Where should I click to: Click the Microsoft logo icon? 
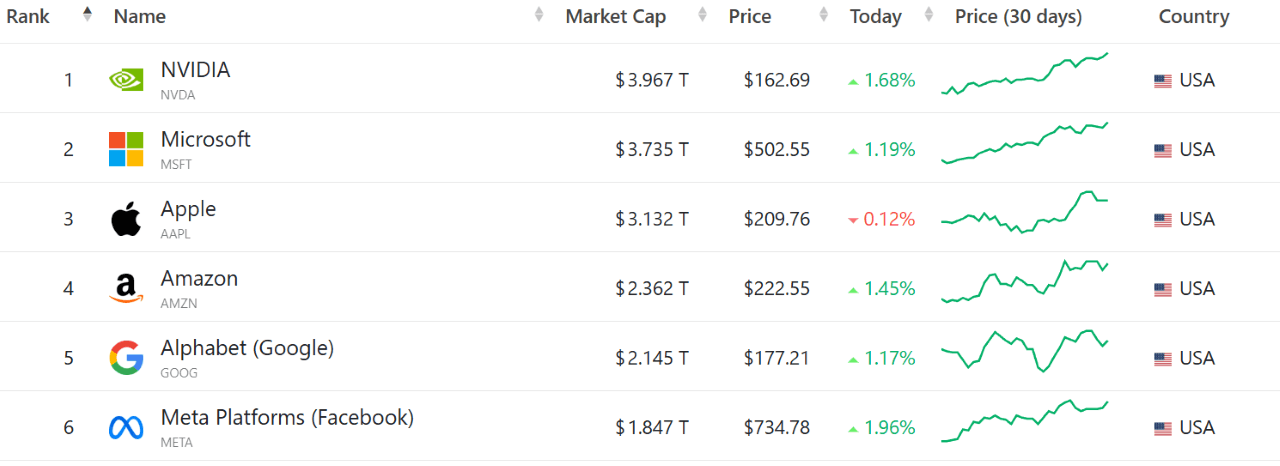tap(126, 149)
